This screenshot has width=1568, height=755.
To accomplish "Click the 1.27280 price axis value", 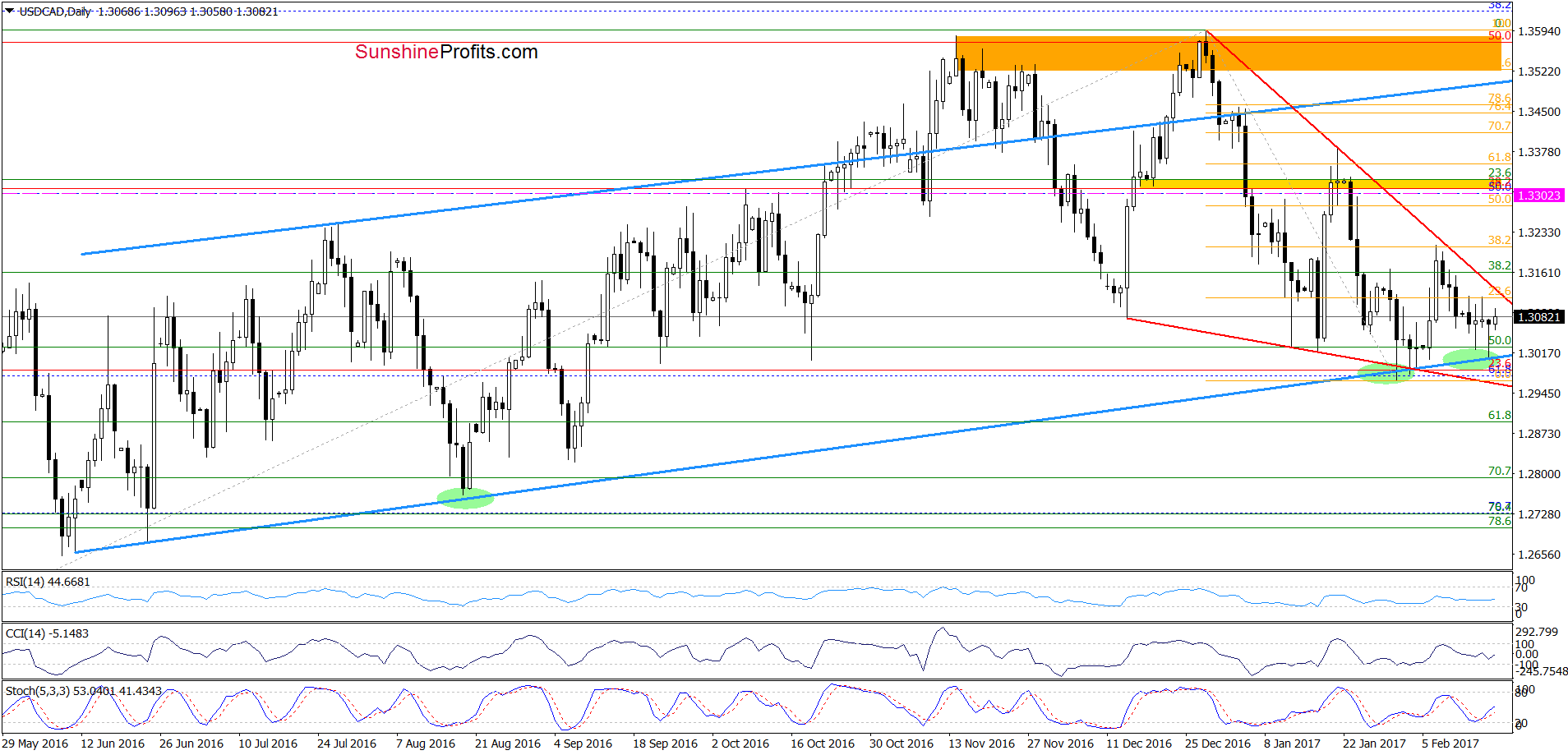I will 1539,514.
